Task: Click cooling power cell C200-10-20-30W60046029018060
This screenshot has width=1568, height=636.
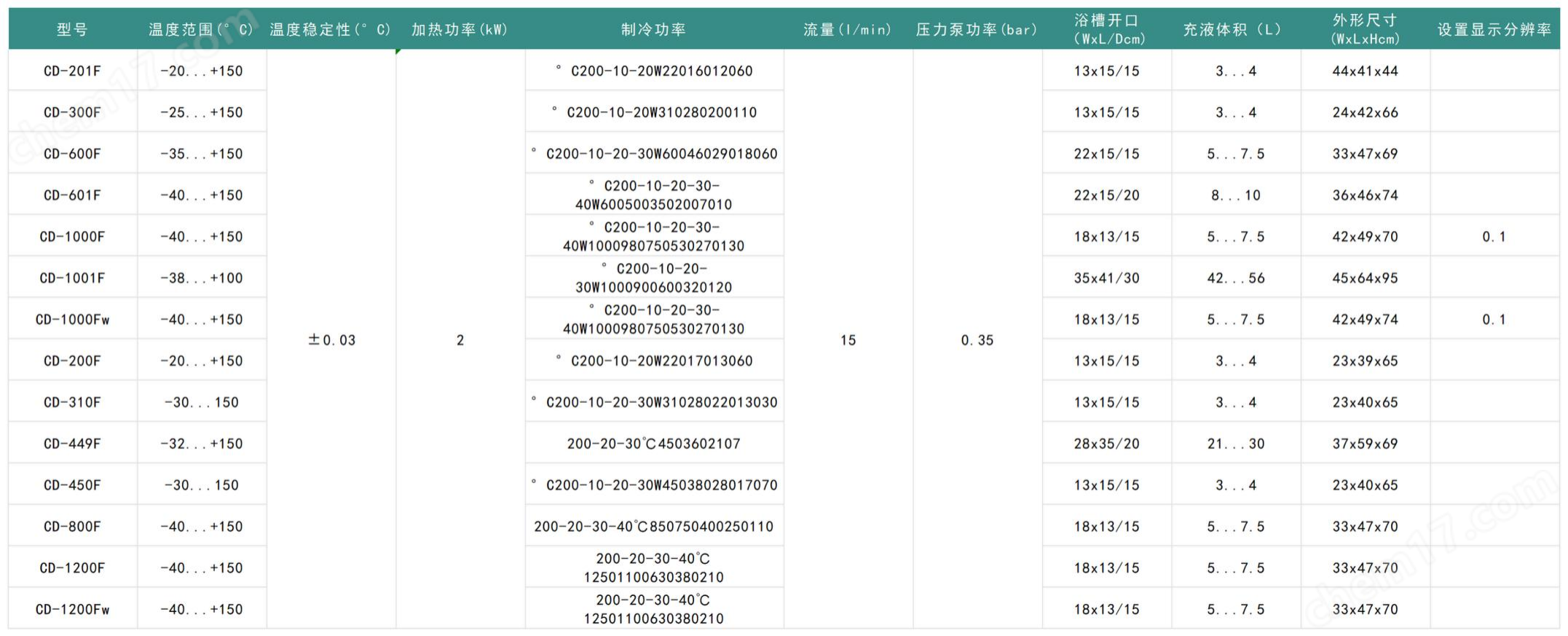Action: [x=654, y=154]
